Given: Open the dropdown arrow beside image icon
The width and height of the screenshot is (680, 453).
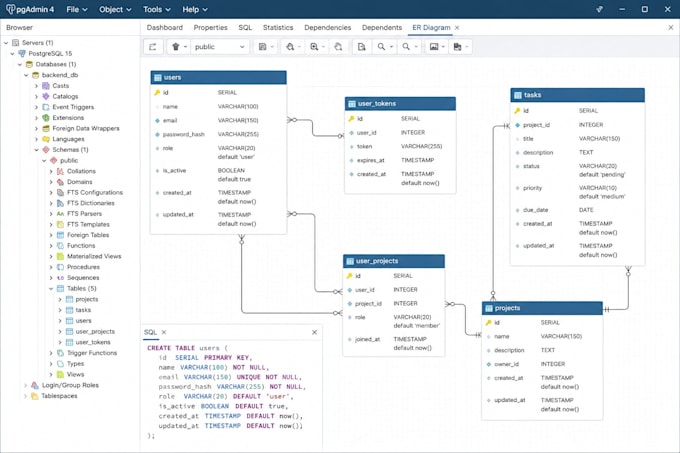Looking at the screenshot, I should (x=443, y=47).
